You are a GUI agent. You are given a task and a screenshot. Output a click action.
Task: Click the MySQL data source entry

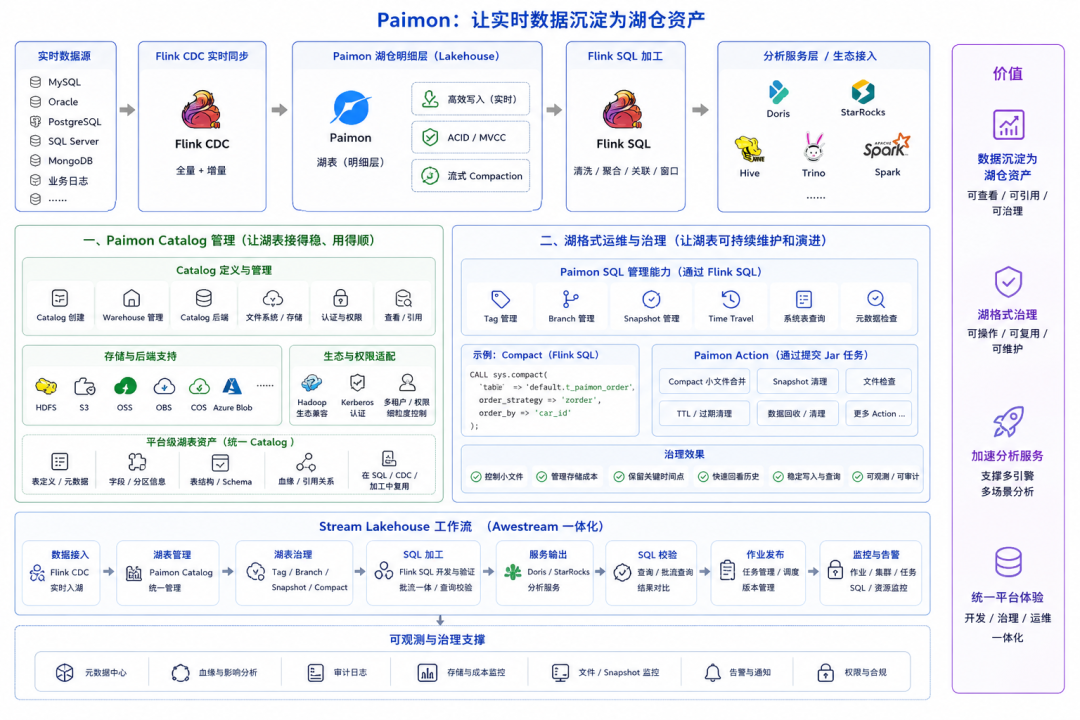pyautogui.click(x=55, y=82)
